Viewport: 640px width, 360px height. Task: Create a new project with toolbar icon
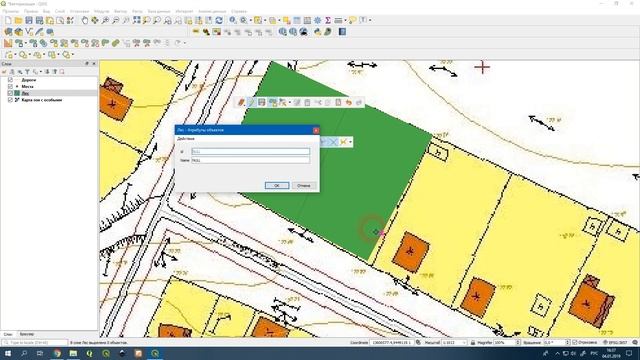click(8, 20)
